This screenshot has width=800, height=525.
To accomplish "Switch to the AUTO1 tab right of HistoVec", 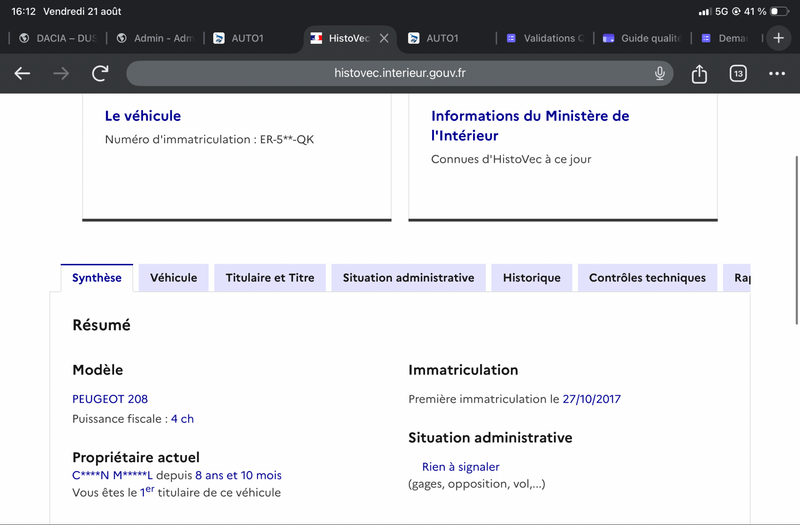I will pos(442,38).
